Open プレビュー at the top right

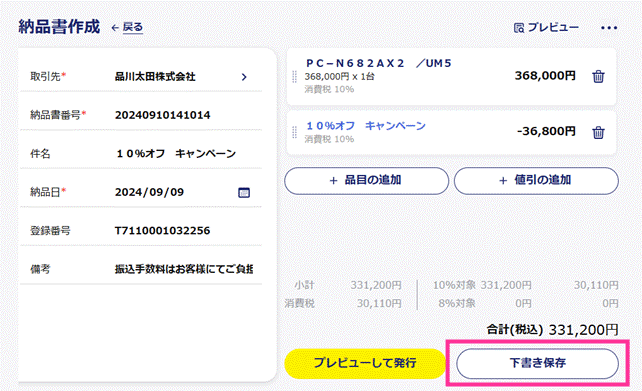(546, 27)
